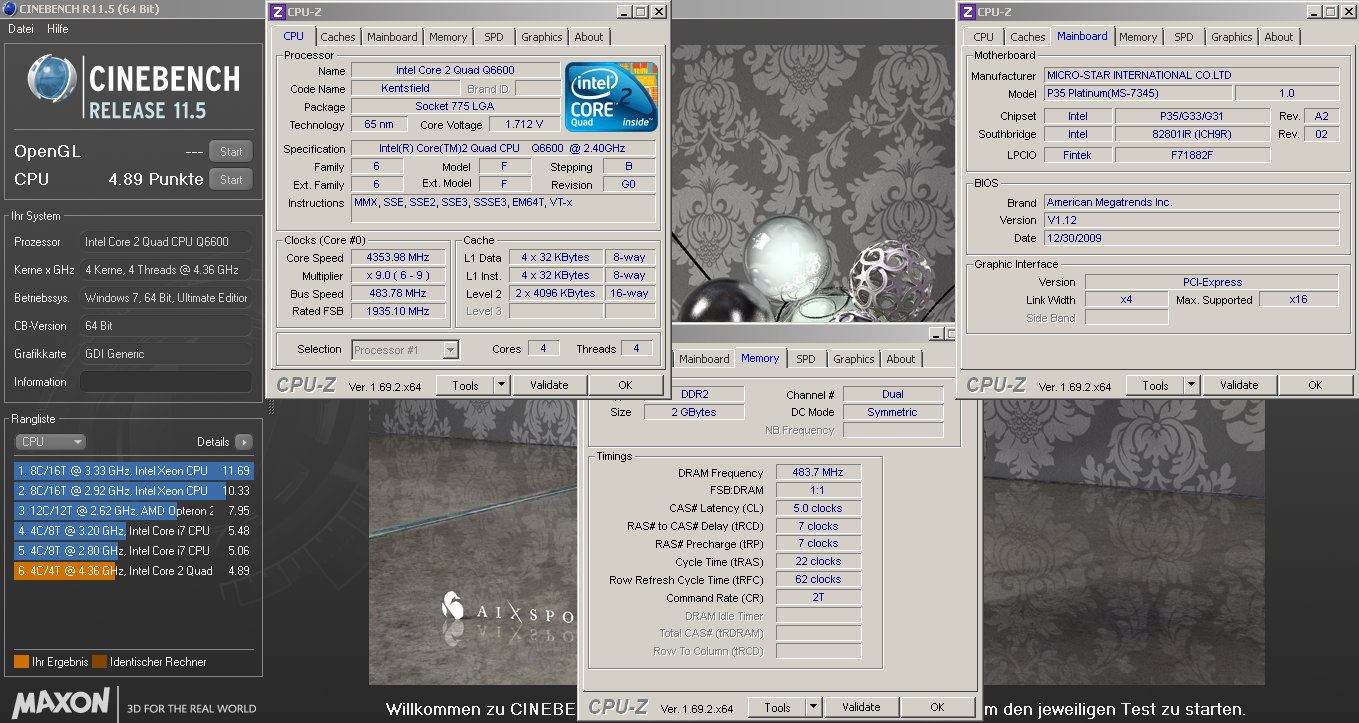Click Tools button in bottom CPU-Z window
The image size is (1359, 723).
click(x=777, y=707)
